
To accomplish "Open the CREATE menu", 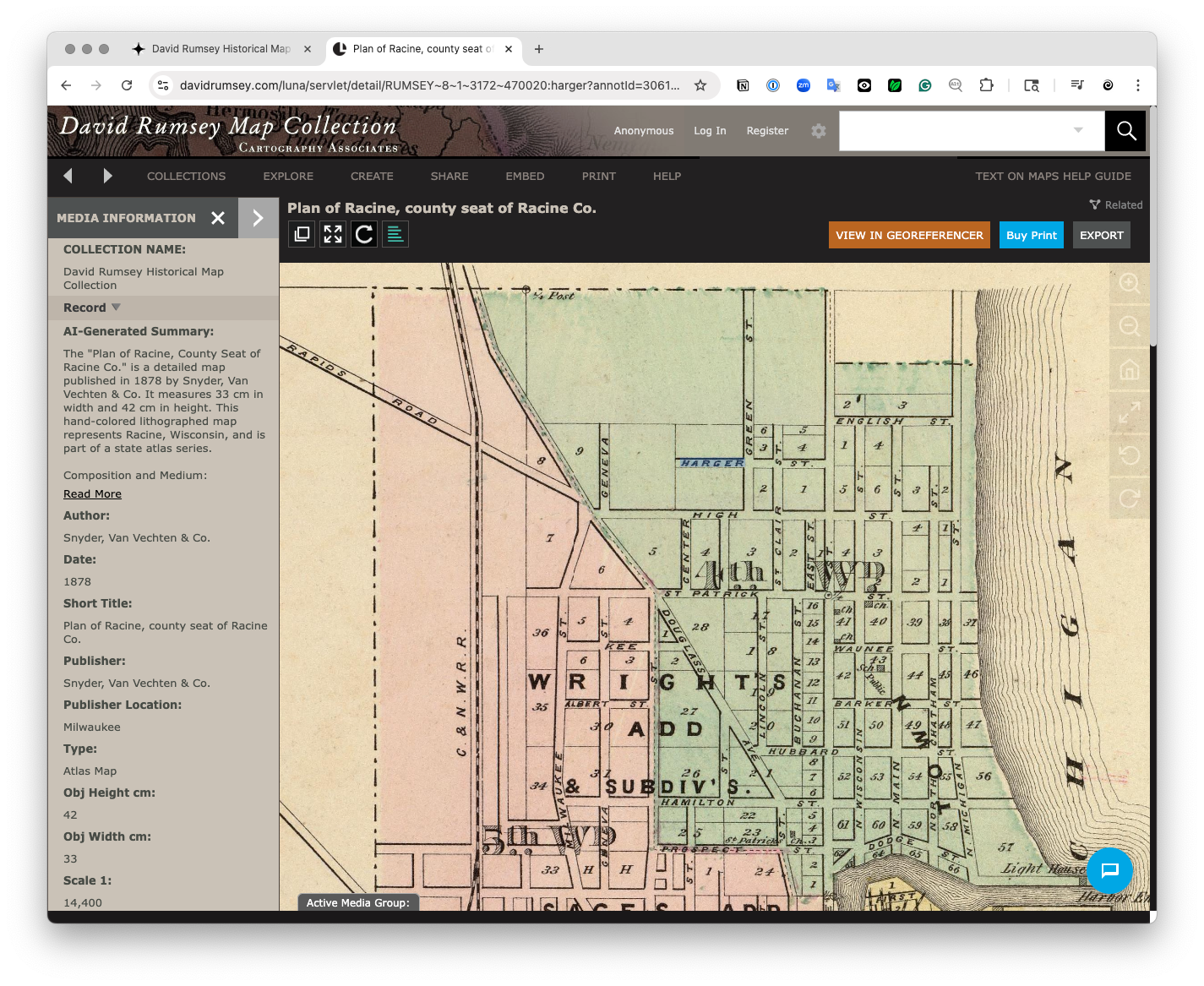I will (x=372, y=176).
